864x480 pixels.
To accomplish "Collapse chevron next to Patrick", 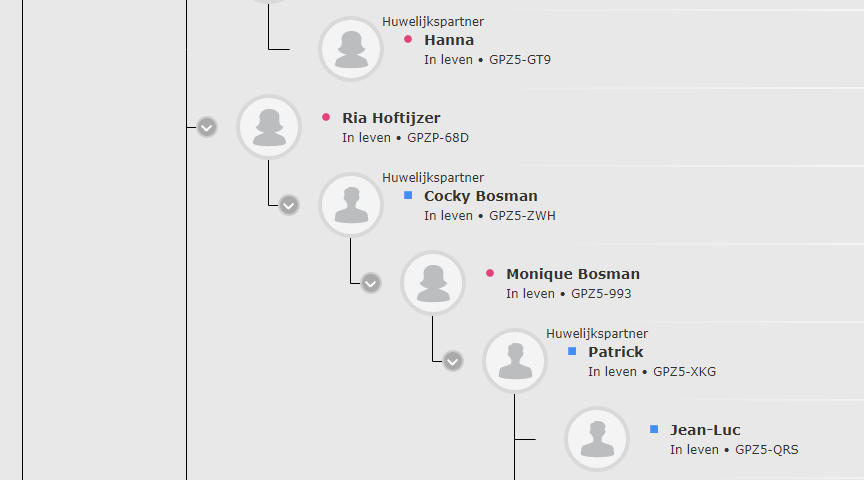I will pyautogui.click(x=452, y=362).
